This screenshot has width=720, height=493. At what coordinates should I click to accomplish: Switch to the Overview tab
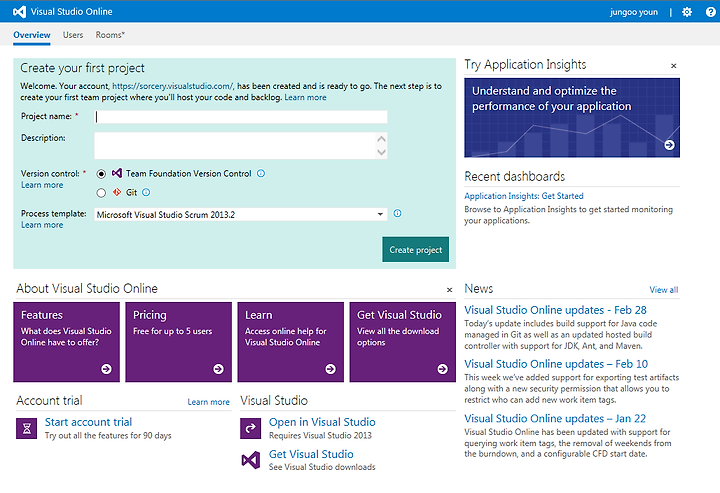(x=32, y=35)
